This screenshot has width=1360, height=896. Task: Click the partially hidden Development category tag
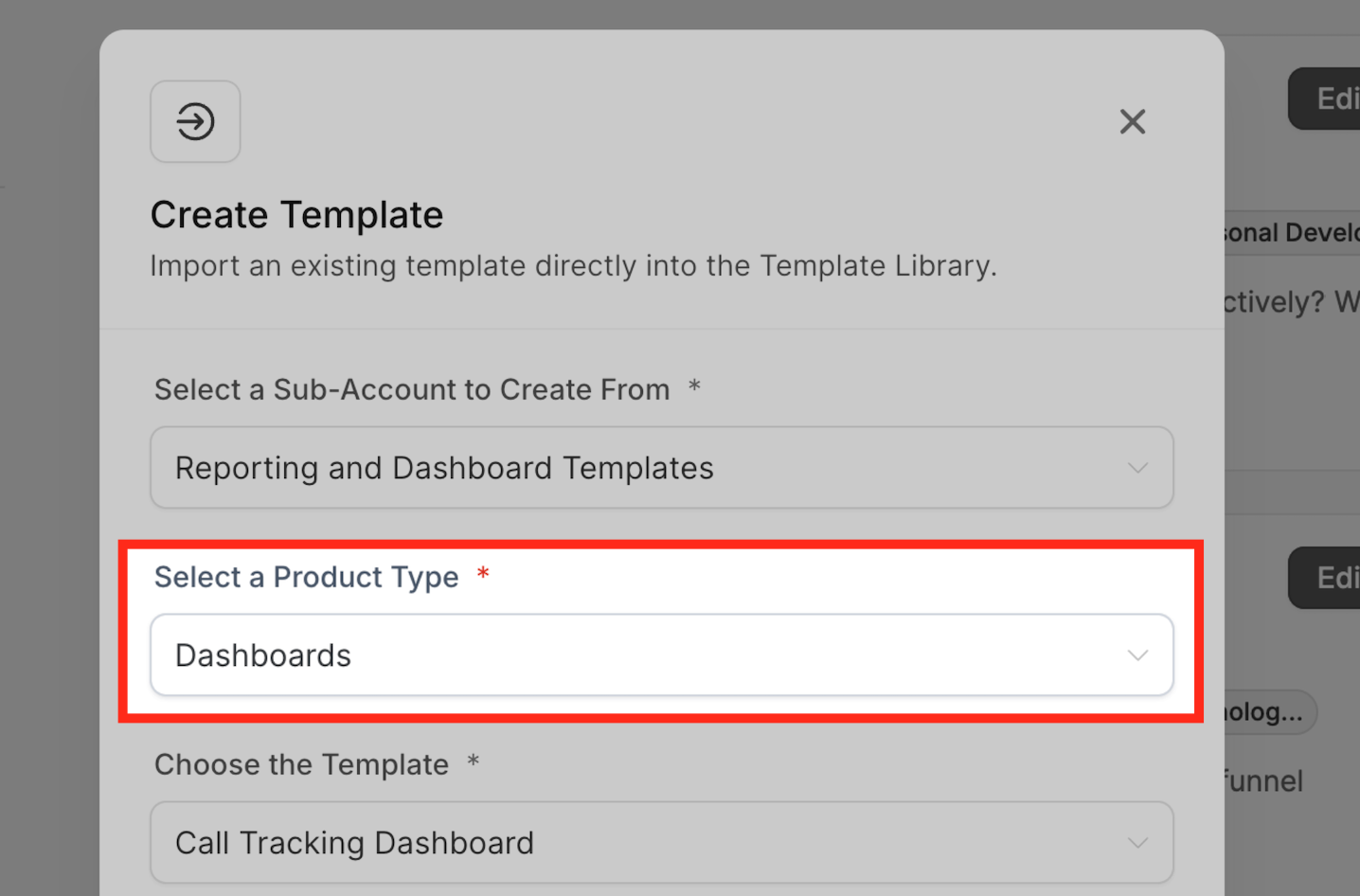(x=1290, y=233)
